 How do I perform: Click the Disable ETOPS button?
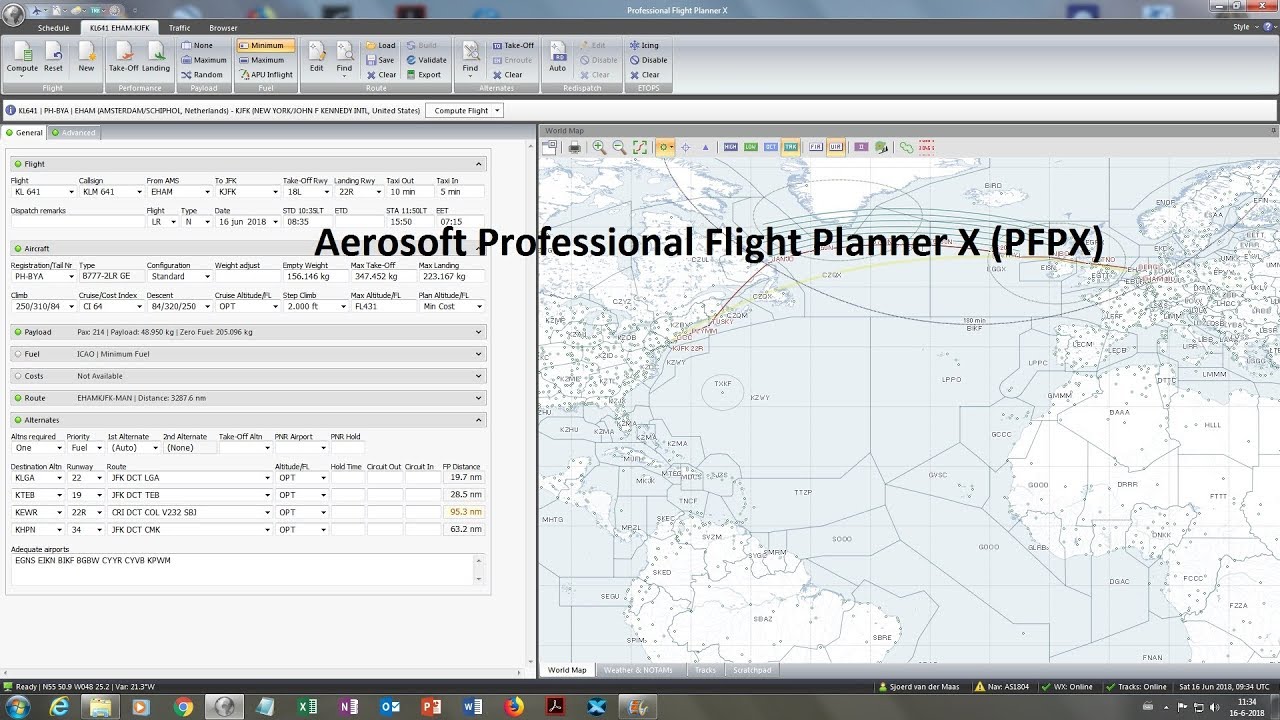(x=648, y=60)
